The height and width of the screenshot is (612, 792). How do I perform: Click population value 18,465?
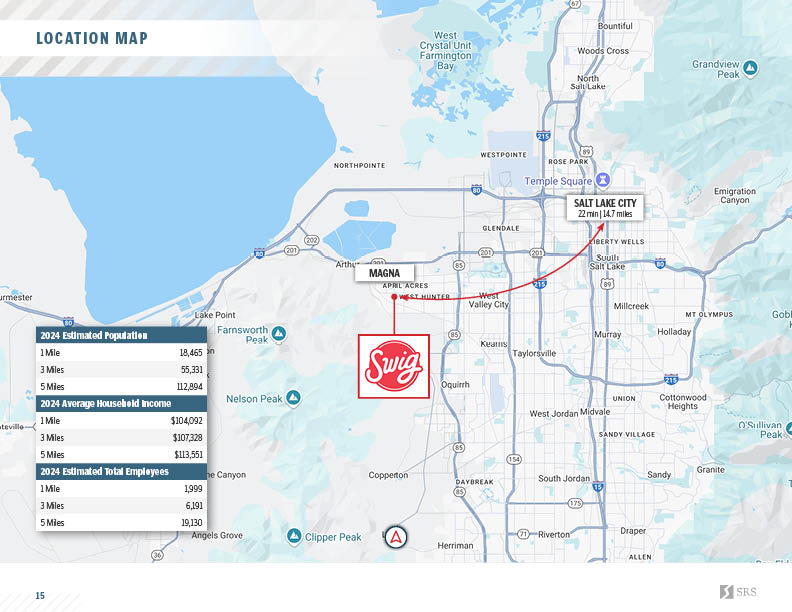click(x=191, y=353)
